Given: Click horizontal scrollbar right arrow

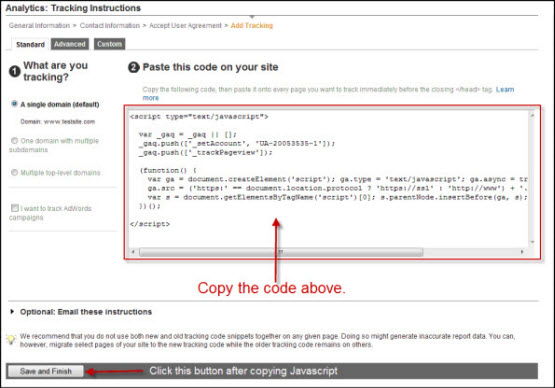Looking at the screenshot, I should tap(522, 252).
